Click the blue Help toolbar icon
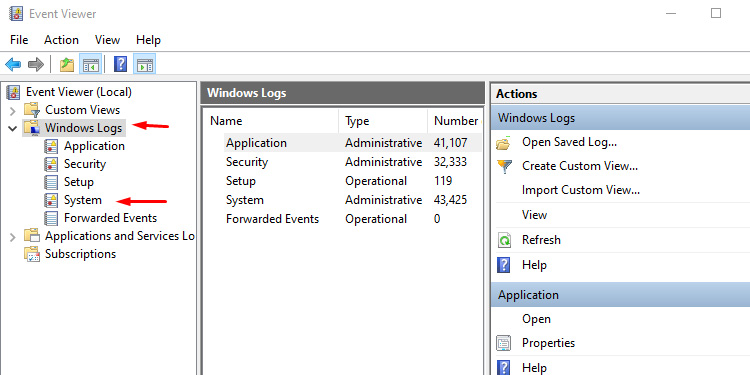The width and height of the screenshot is (750, 375). (x=121, y=64)
